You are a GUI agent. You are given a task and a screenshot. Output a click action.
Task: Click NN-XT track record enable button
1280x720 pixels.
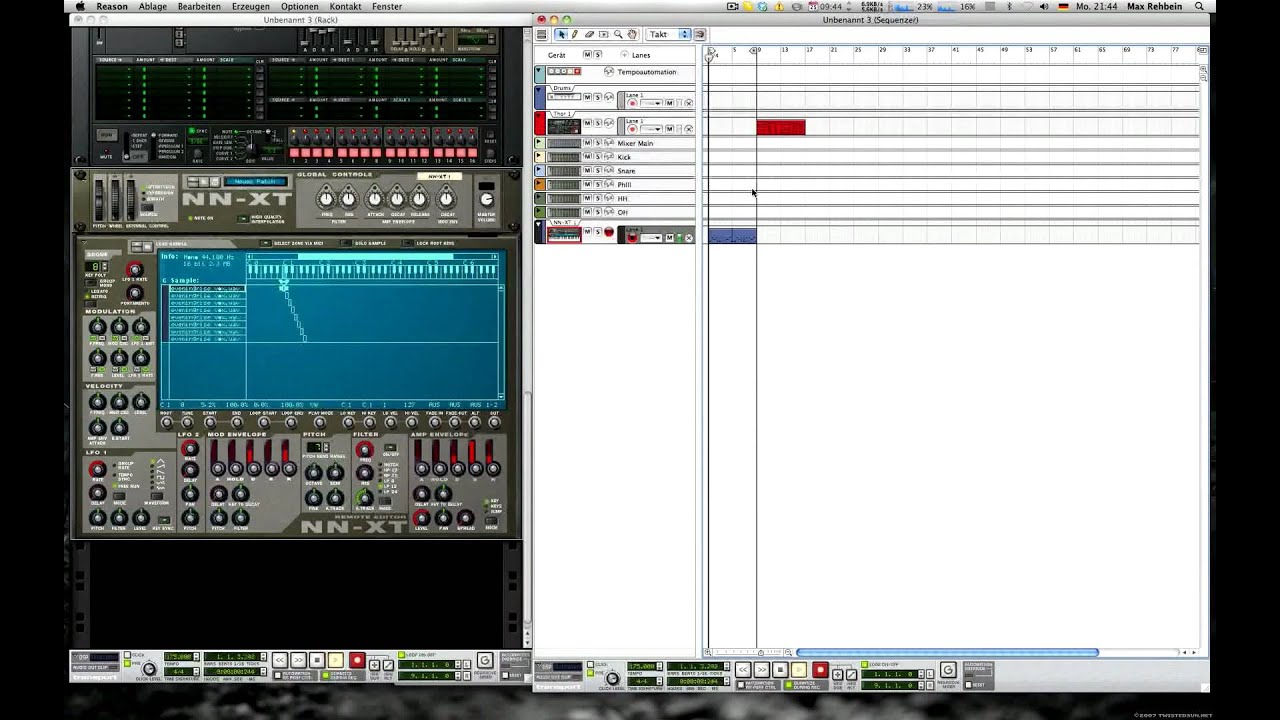coord(608,232)
